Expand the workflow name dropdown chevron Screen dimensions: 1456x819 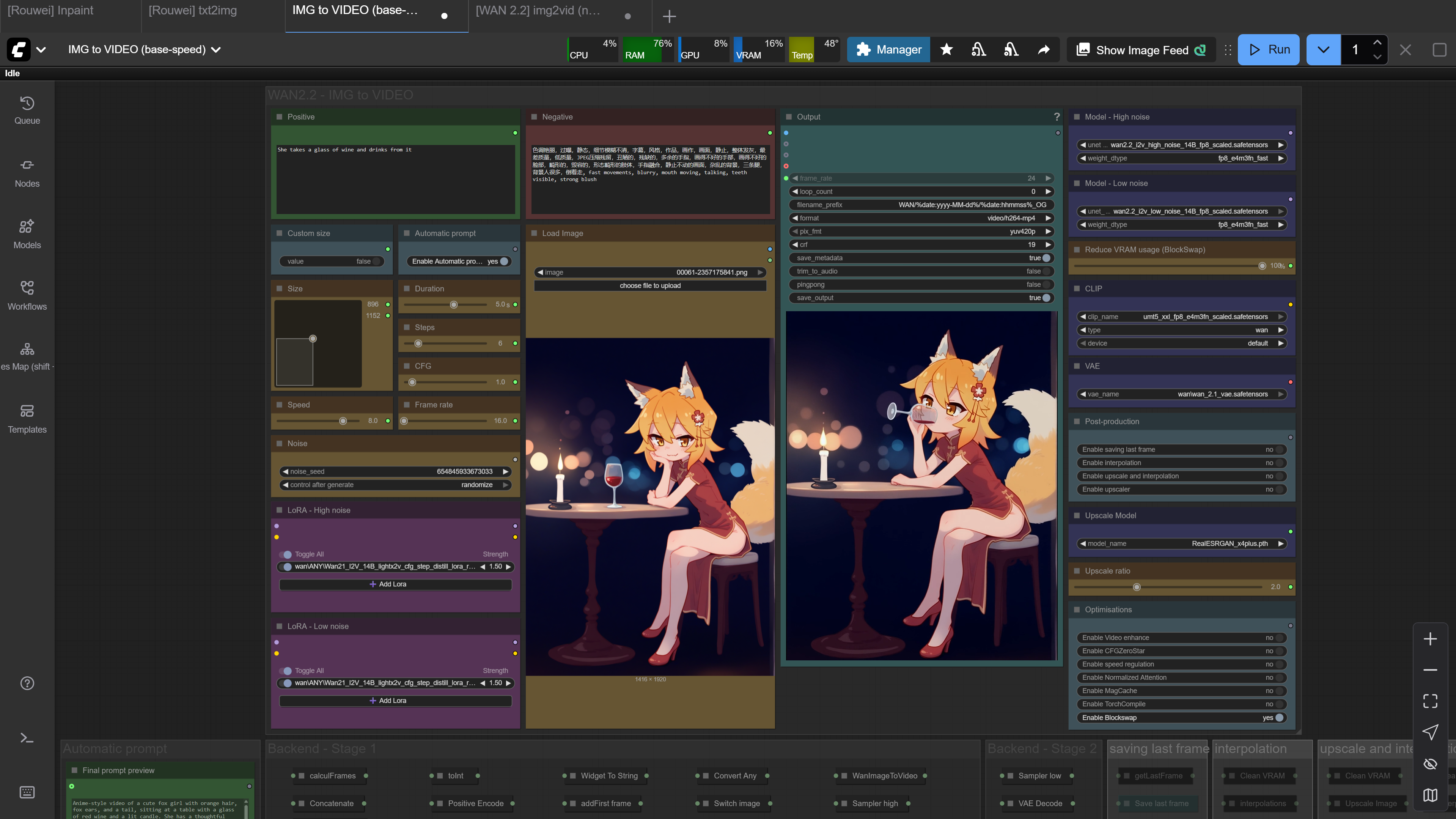coord(216,50)
